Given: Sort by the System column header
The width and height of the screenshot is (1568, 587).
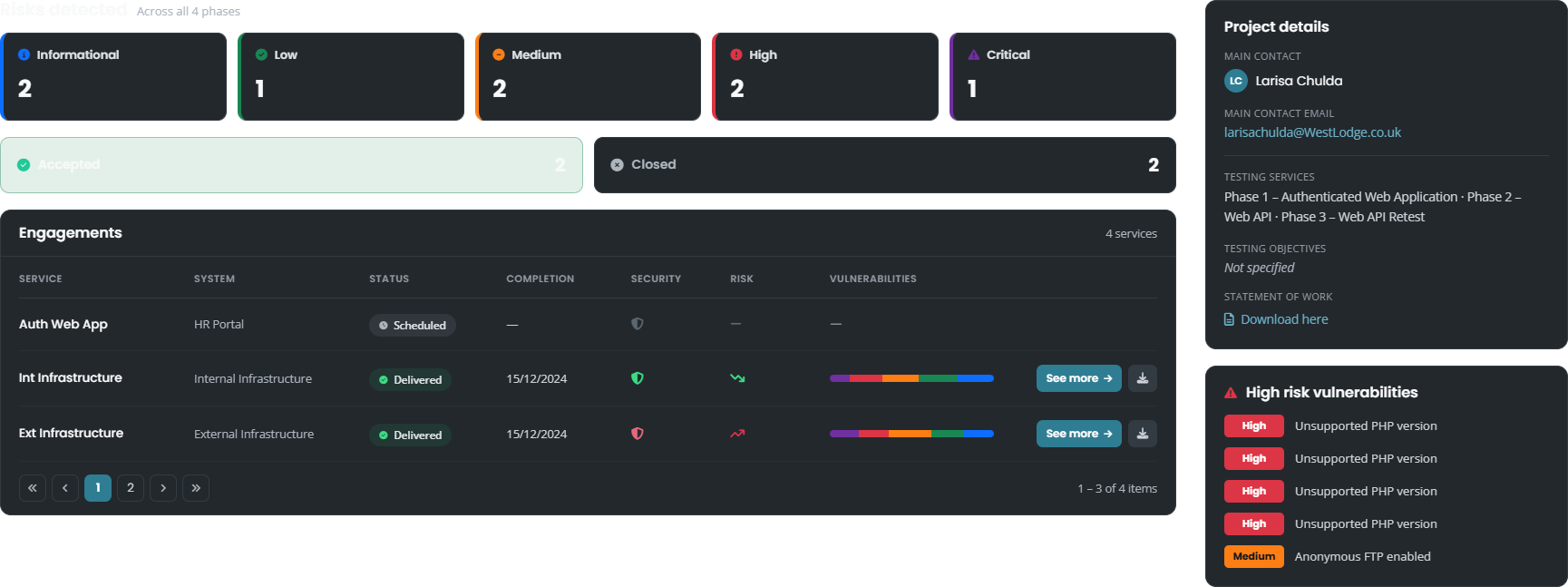Looking at the screenshot, I should [214, 279].
